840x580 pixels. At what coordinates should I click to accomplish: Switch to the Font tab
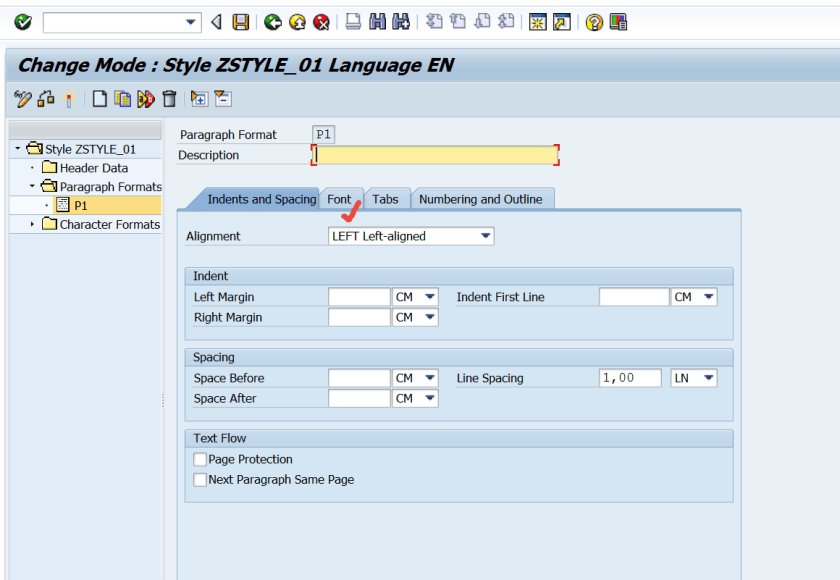(x=339, y=199)
